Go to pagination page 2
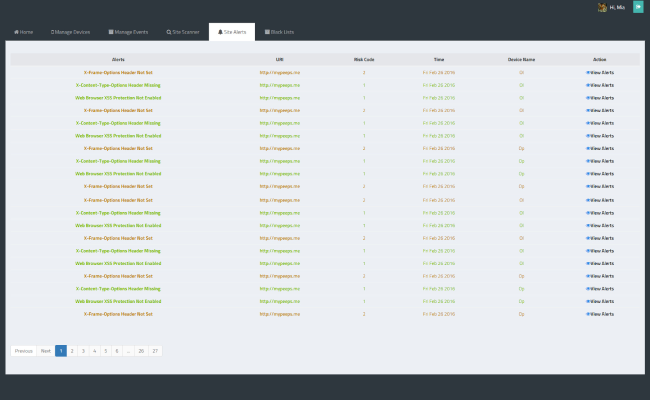Image resolution: width=651 pixels, height=400 pixels. coord(72,351)
